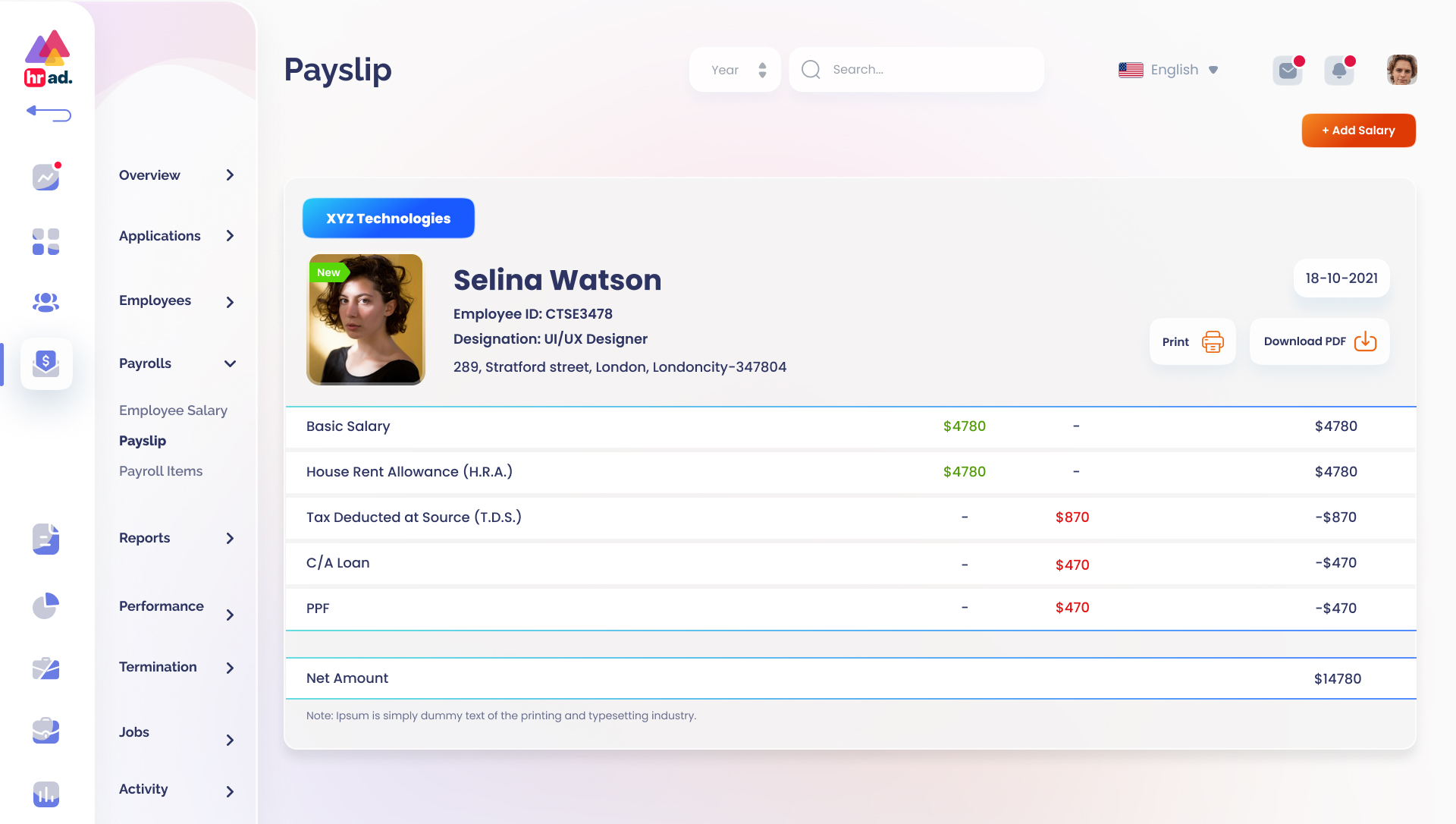1456x824 pixels.
Task: Open the bell notifications icon
Action: coord(1338,71)
